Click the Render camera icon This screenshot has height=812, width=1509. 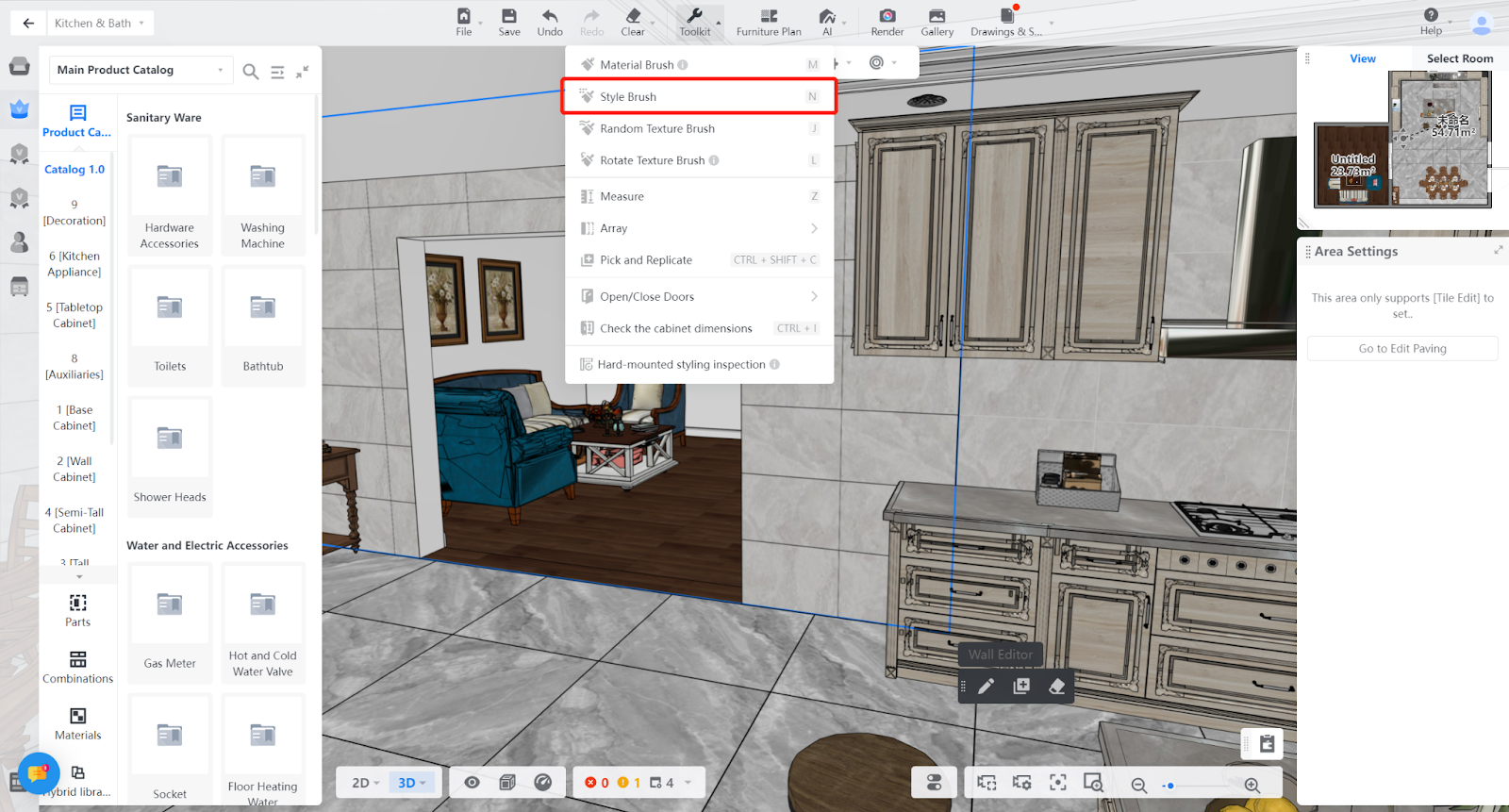(x=887, y=23)
